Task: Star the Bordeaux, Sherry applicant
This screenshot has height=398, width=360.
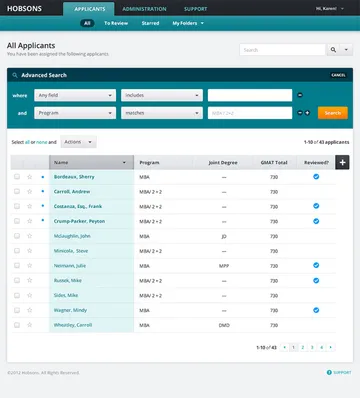Action: click(x=30, y=177)
